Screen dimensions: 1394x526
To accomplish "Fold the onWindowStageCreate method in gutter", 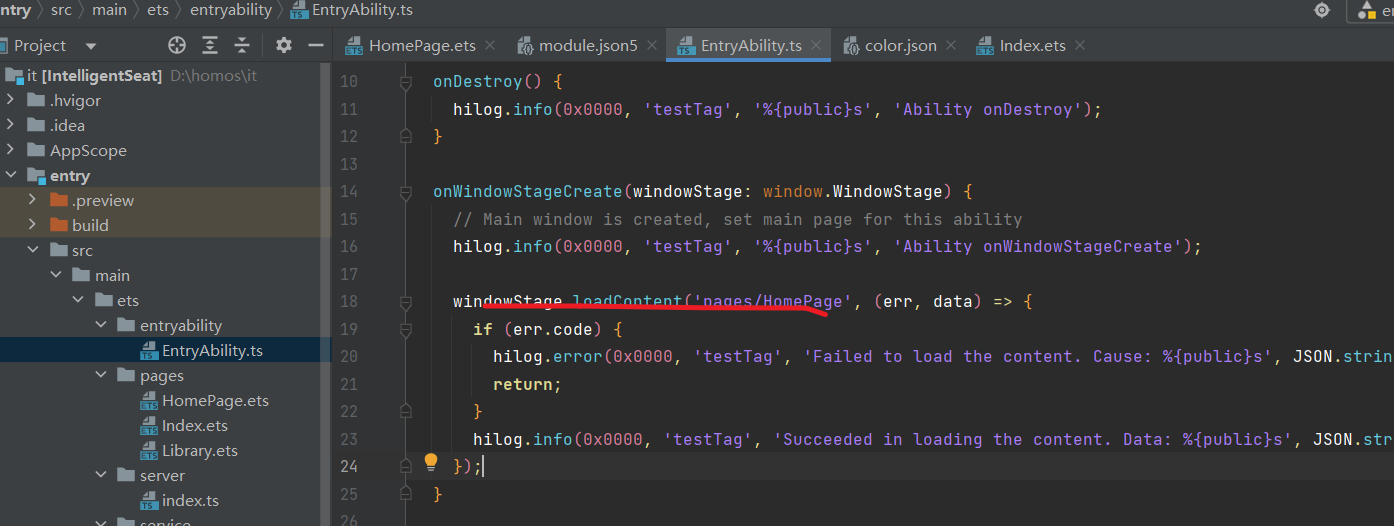I will (x=406, y=192).
